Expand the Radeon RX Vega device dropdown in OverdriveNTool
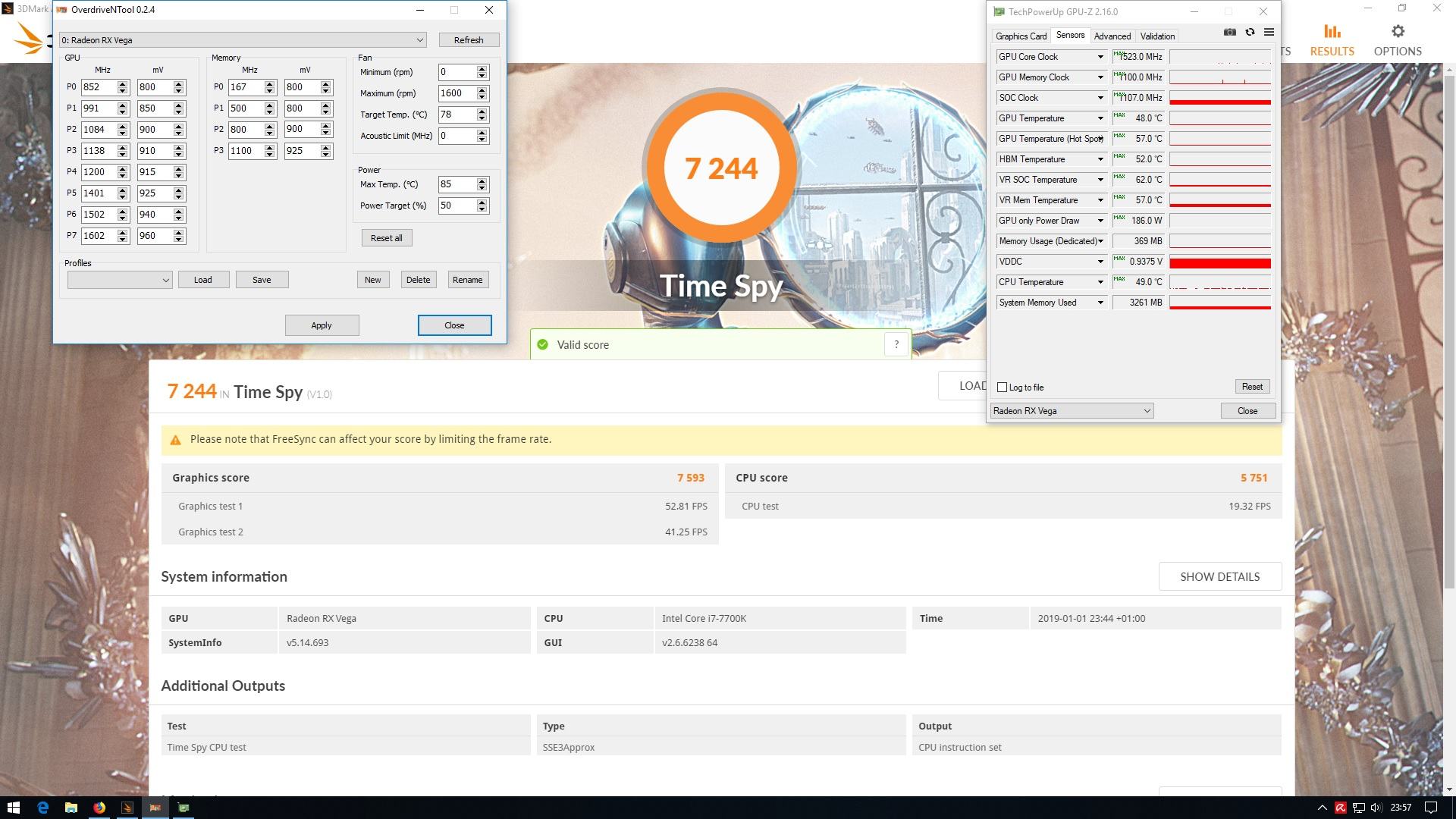1456x819 pixels. click(419, 40)
